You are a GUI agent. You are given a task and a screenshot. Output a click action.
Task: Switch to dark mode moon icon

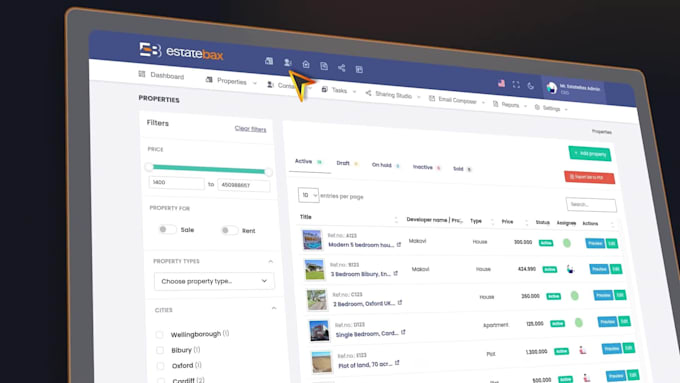[x=530, y=86]
